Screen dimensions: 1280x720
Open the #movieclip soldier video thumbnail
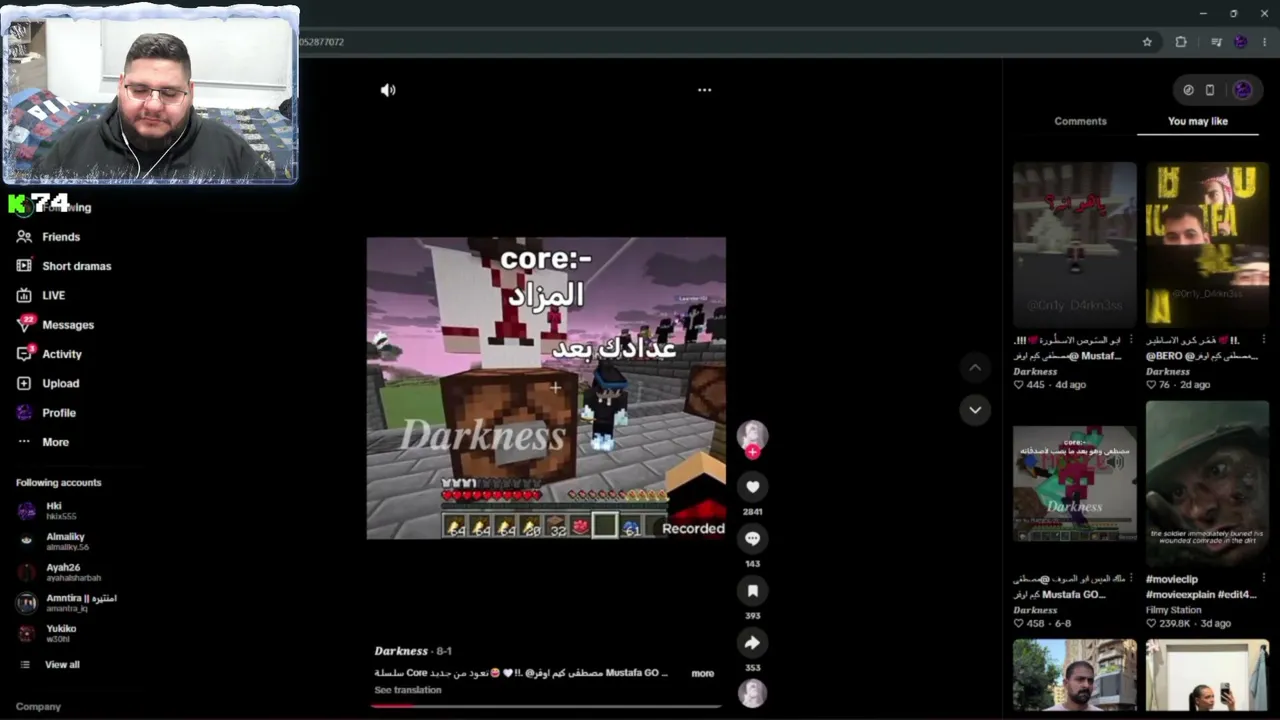[1207, 484]
